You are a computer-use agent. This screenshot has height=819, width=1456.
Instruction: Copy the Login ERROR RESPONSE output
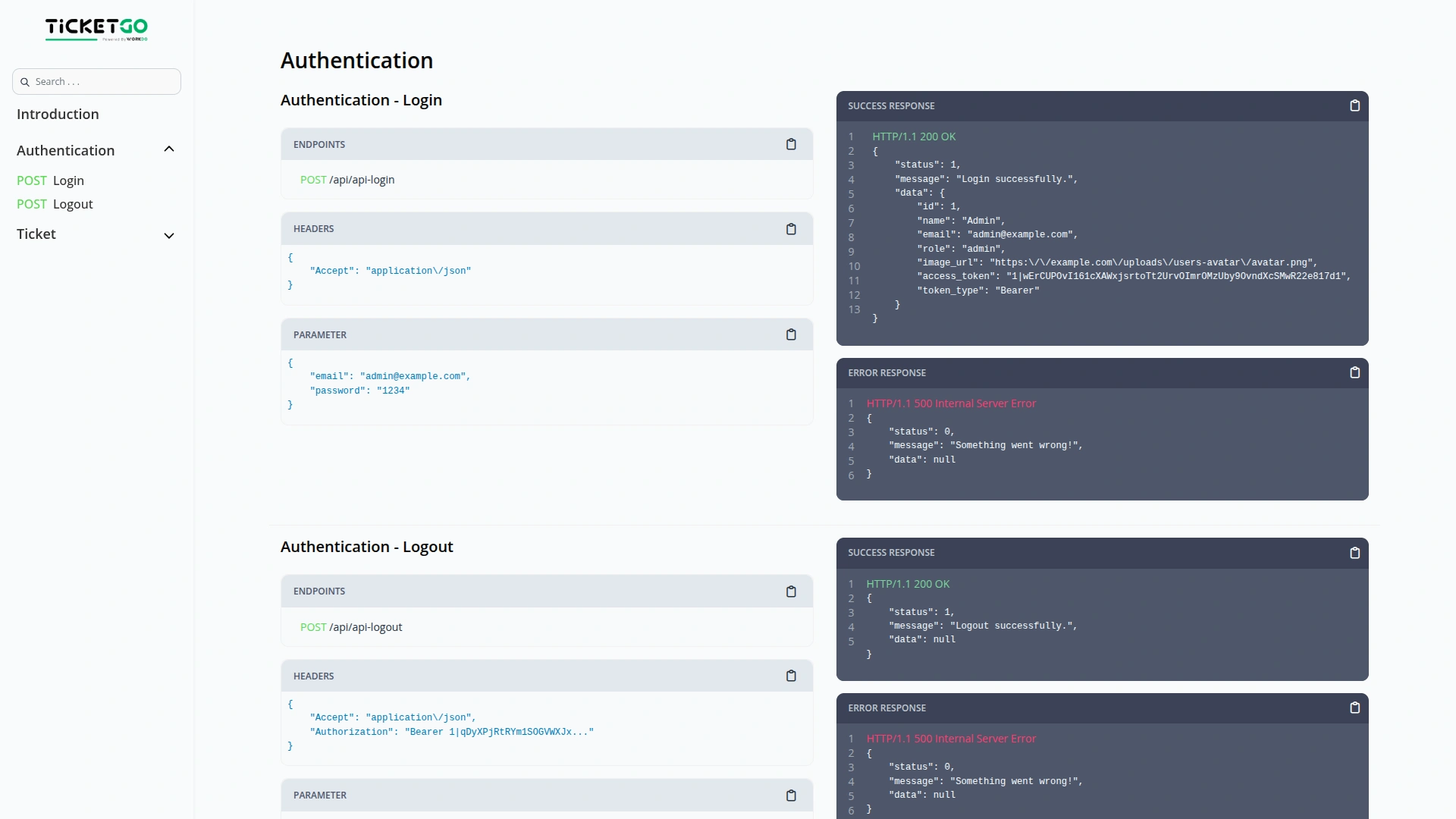1355,372
